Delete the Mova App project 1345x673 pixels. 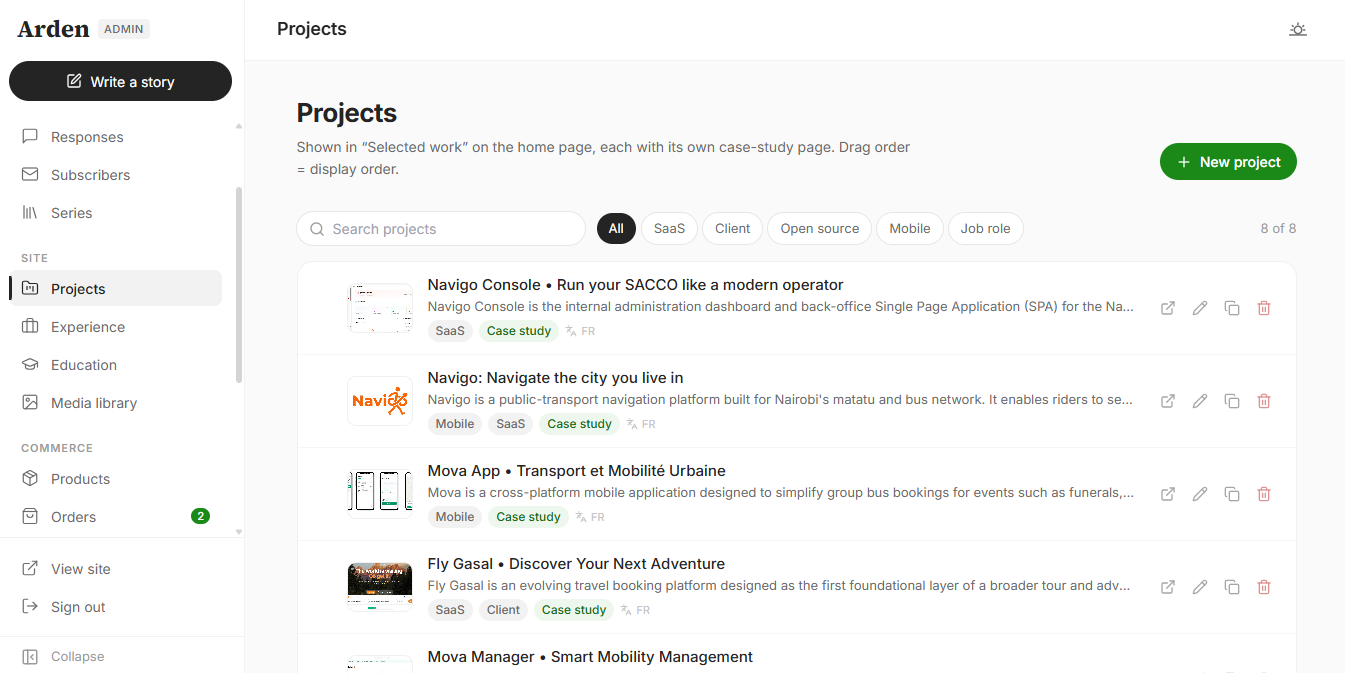1264,494
